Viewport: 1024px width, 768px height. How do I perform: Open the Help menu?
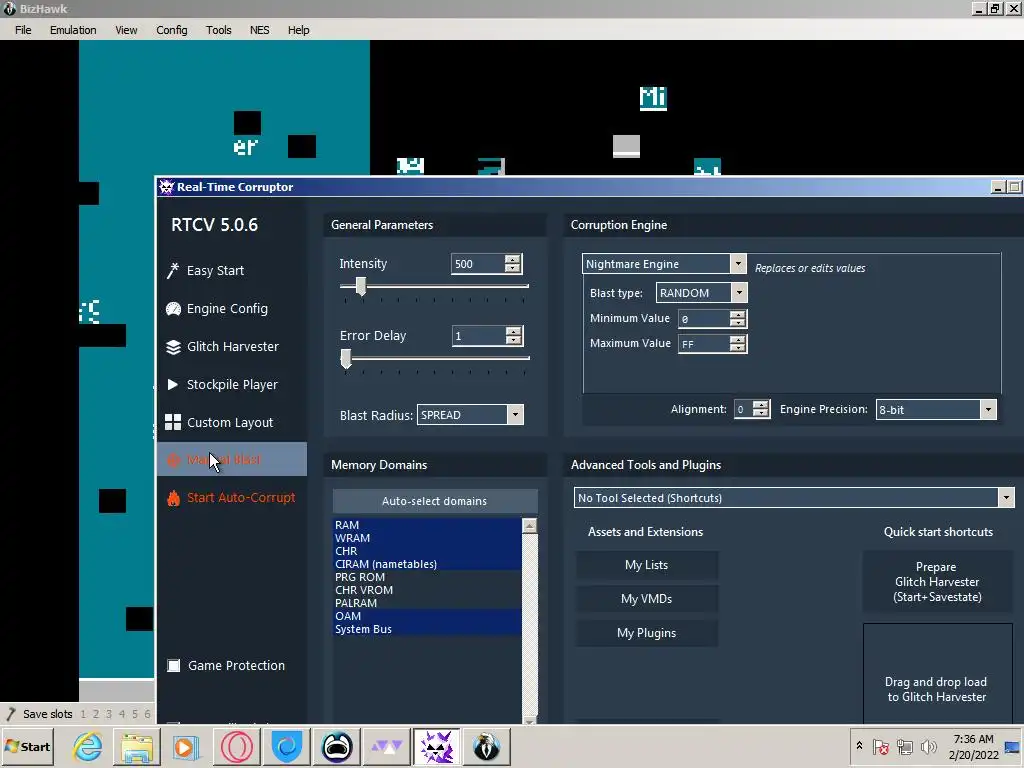click(x=298, y=30)
